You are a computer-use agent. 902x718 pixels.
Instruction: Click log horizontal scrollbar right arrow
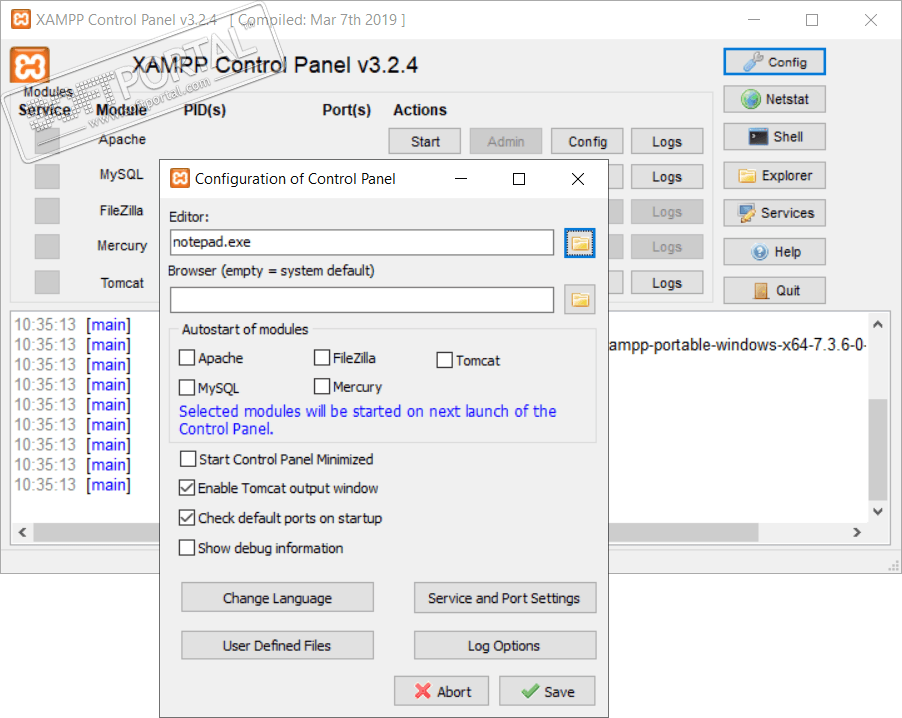[857, 532]
